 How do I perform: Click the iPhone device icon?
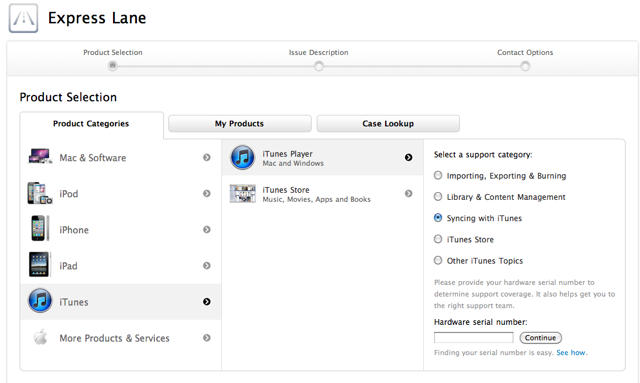tap(40, 229)
